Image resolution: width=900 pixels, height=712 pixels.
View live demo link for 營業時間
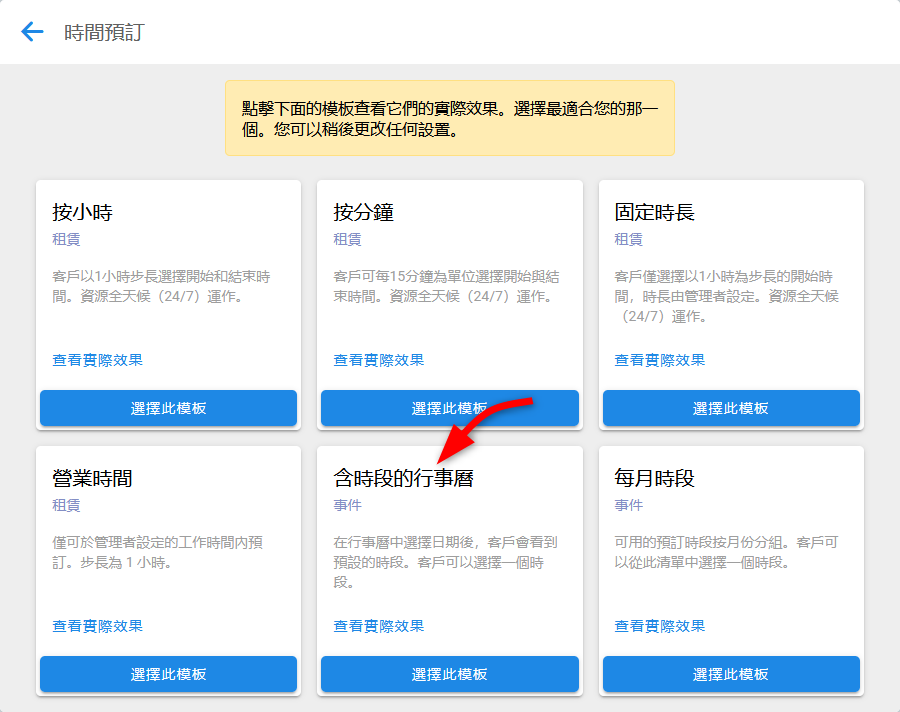(97, 626)
